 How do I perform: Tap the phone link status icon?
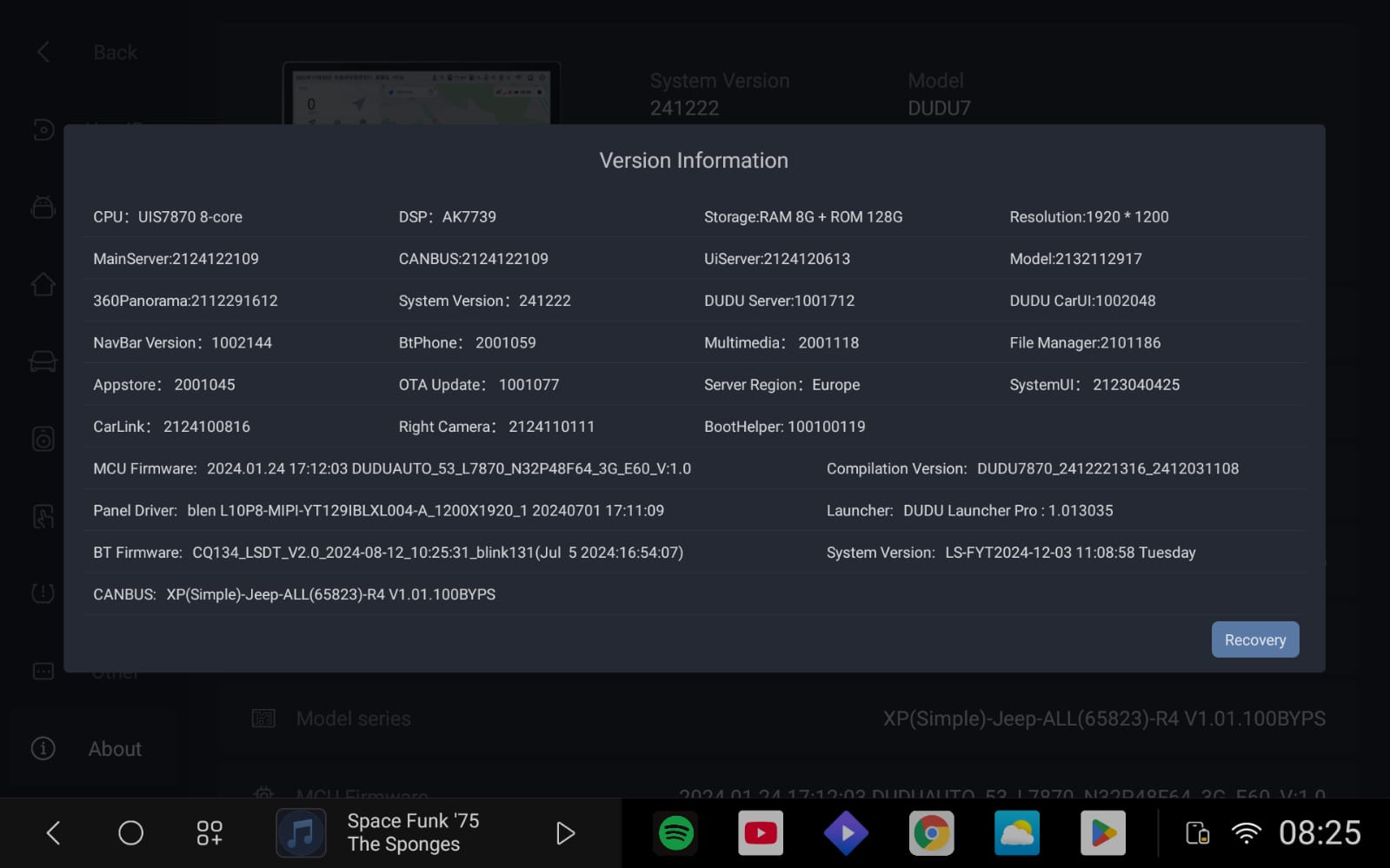click(1197, 833)
